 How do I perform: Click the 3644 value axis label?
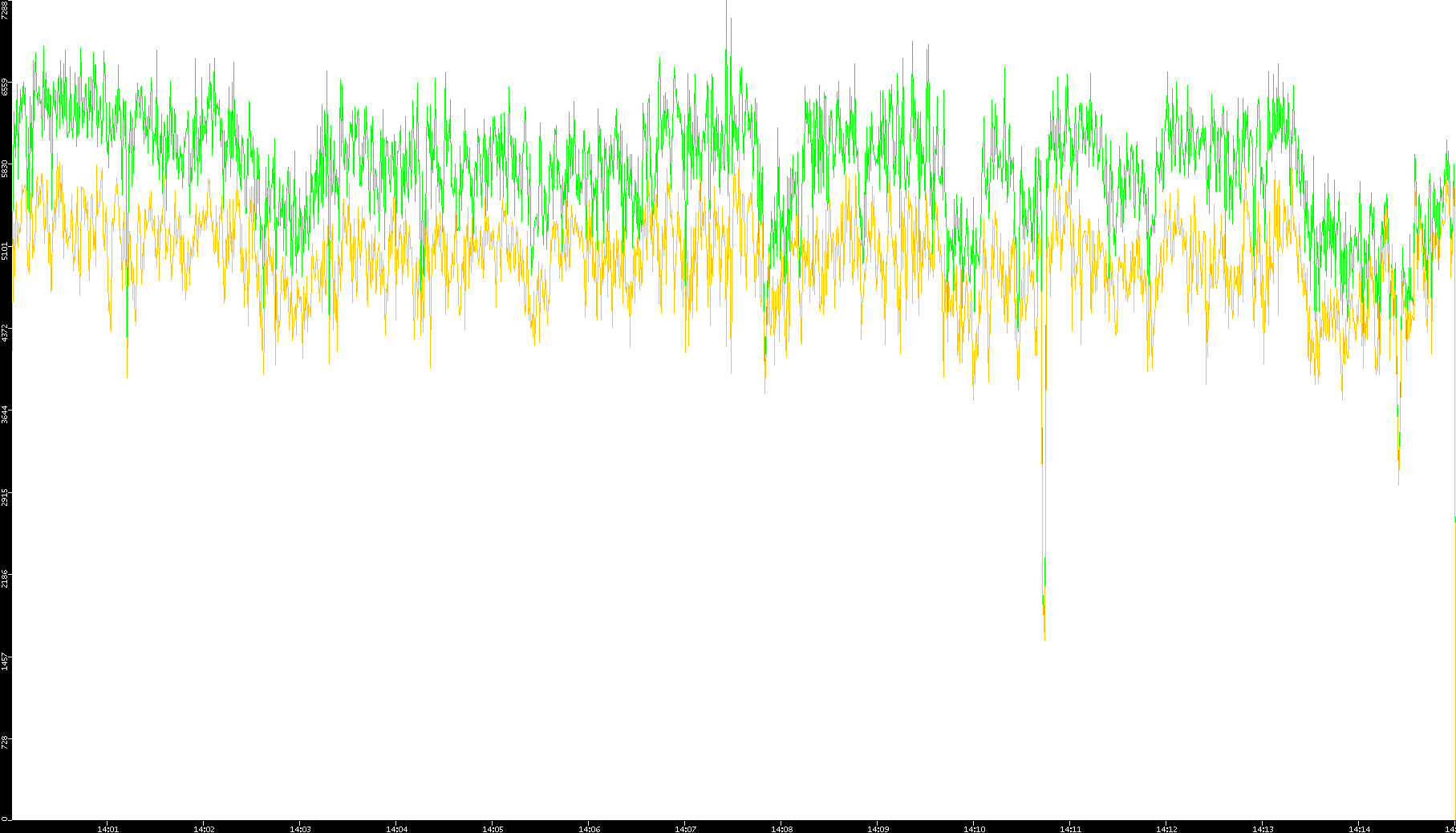pos(6,414)
